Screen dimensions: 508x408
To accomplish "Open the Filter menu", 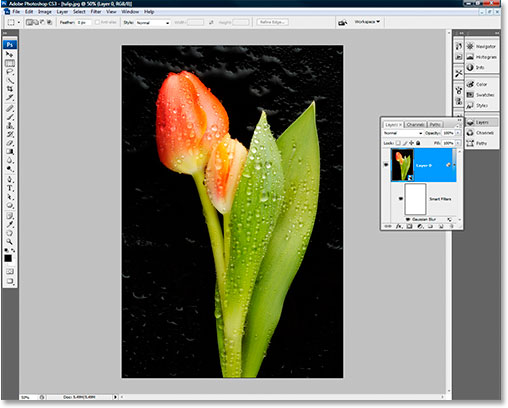I will (x=96, y=12).
